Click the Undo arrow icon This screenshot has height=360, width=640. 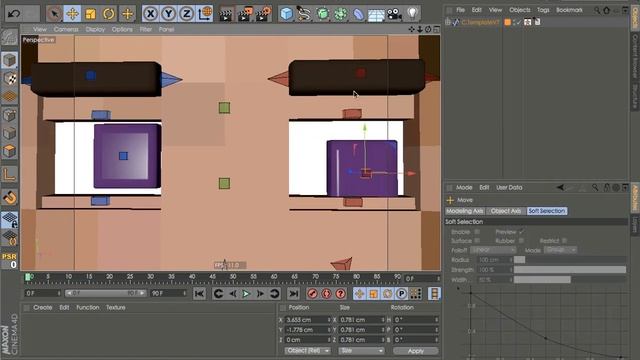pyautogui.click(x=14, y=13)
